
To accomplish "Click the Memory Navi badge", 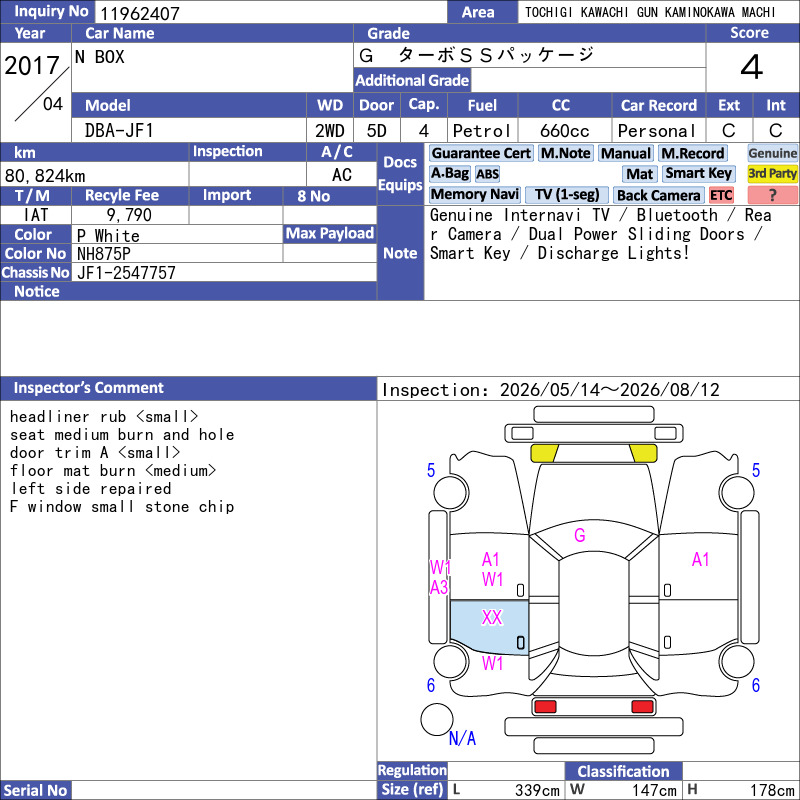I will tap(474, 194).
